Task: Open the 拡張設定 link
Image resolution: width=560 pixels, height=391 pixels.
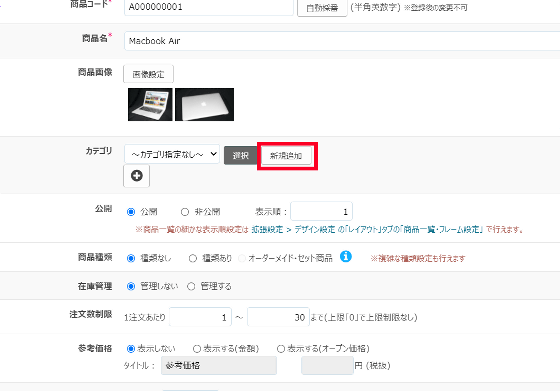Action: [267, 230]
